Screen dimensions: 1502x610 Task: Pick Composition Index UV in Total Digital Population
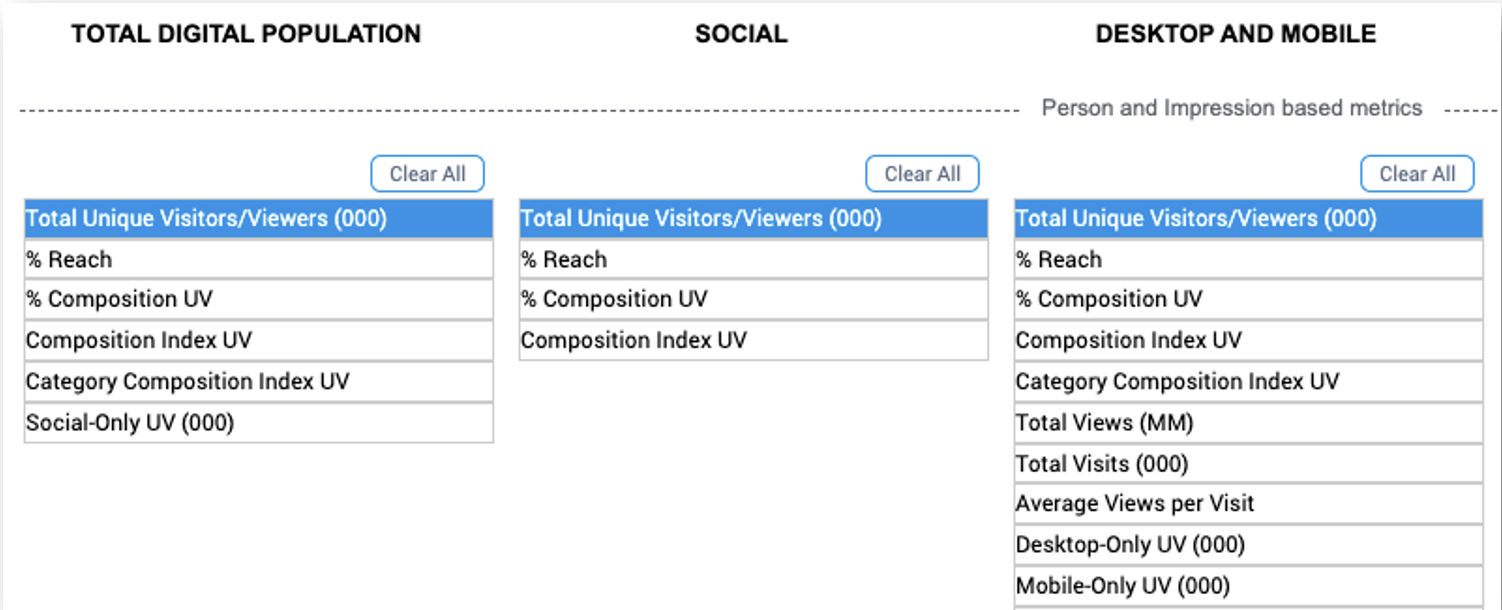[x=259, y=341]
